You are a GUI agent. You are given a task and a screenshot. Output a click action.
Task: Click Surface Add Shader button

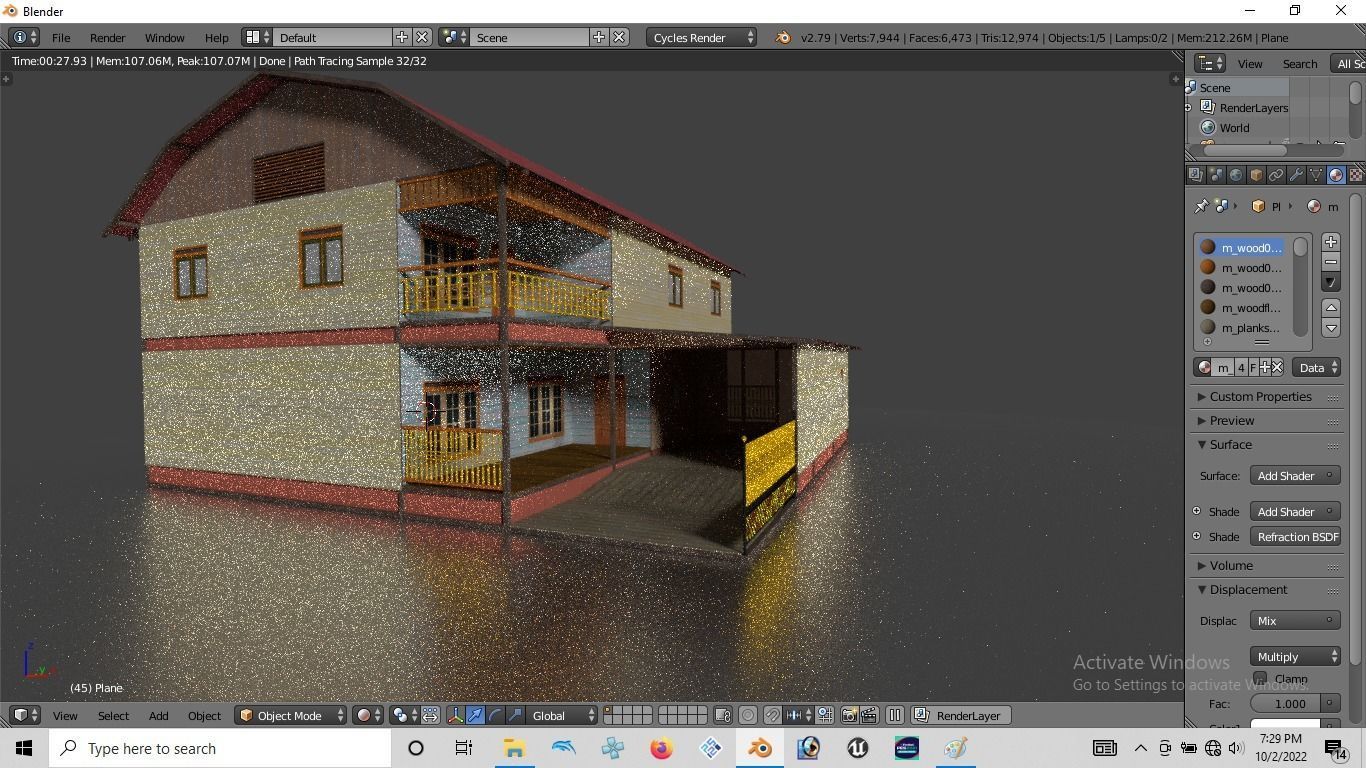coord(1295,476)
